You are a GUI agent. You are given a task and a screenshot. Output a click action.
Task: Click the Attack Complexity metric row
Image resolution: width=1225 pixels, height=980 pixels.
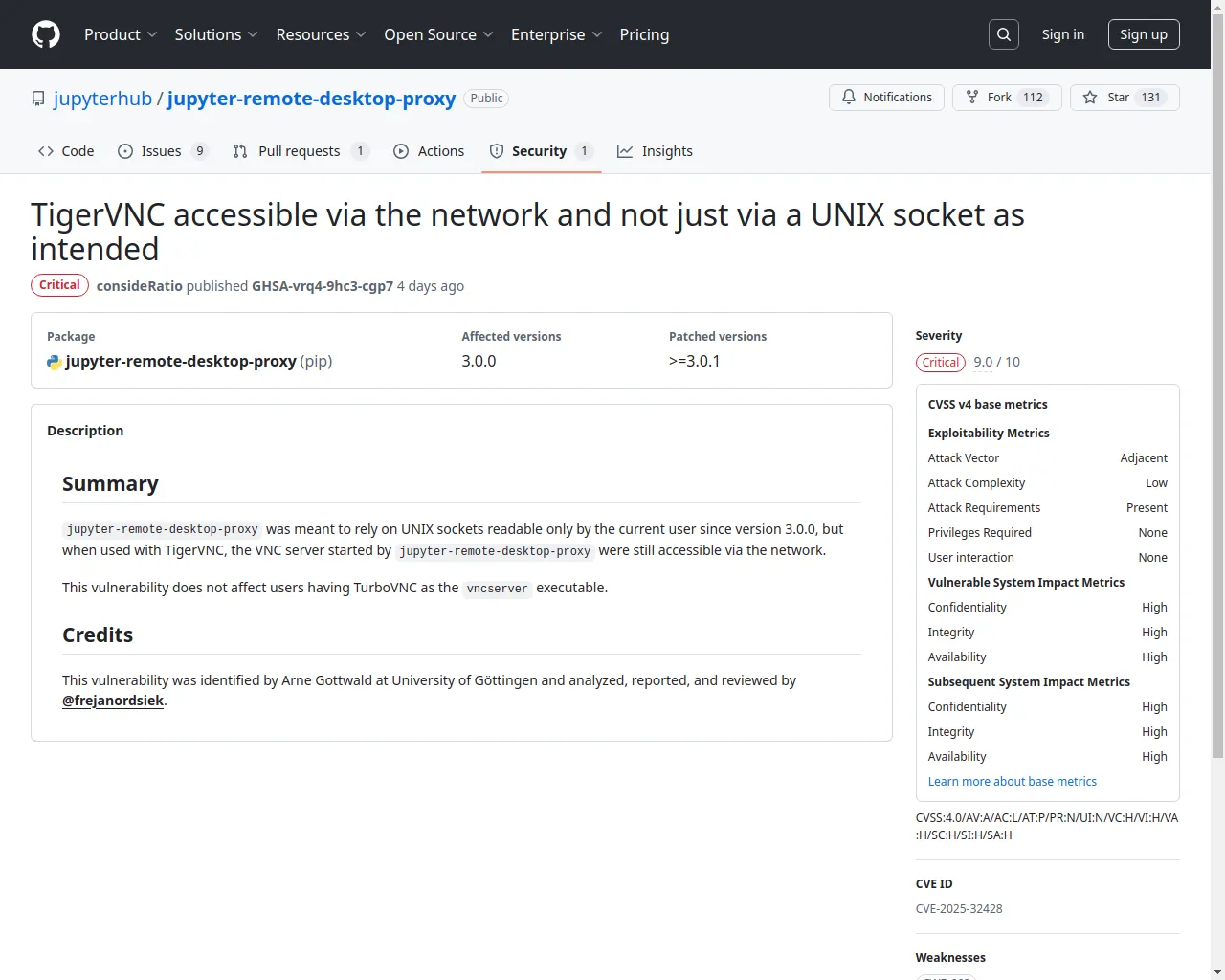tap(1048, 483)
